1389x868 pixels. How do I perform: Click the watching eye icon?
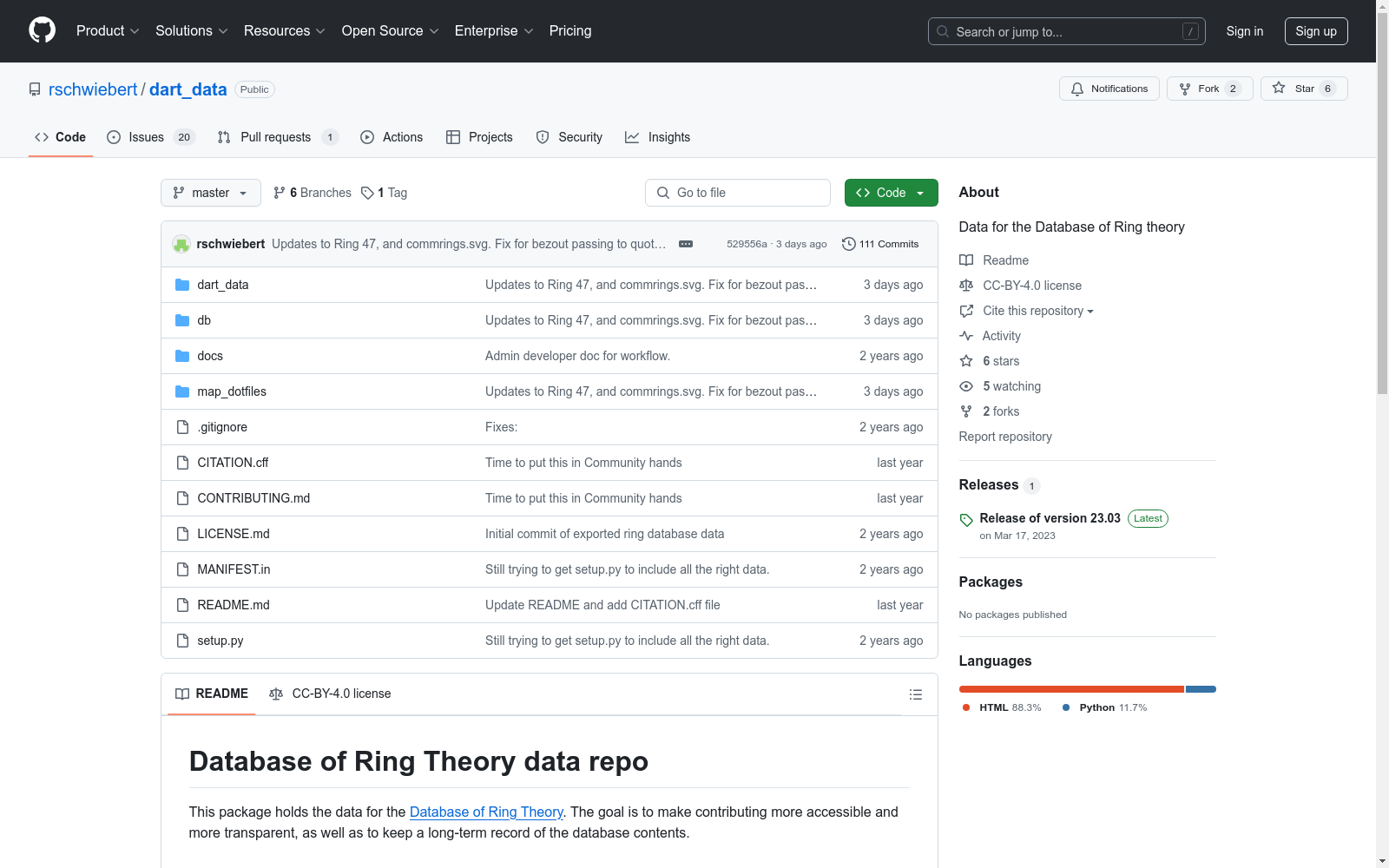[966, 386]
